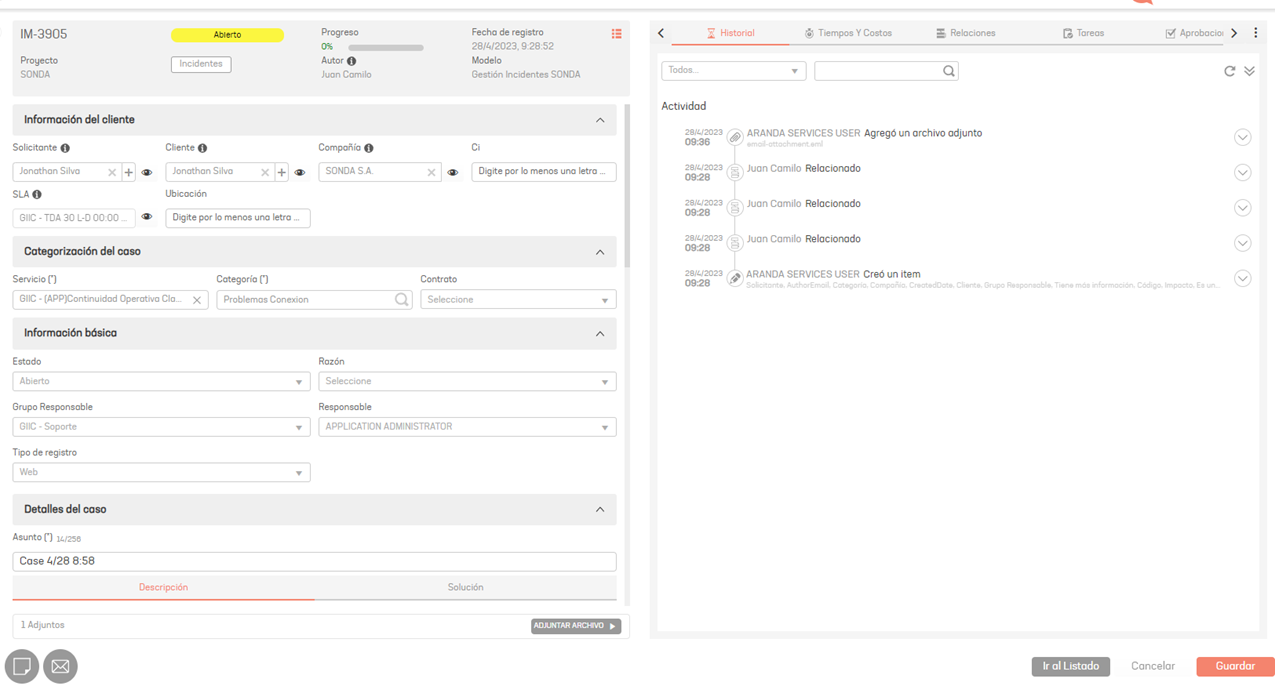This screenshot has width=1275, height=686.
Task: Switch to the Solución tab
Action: (465, 587)
